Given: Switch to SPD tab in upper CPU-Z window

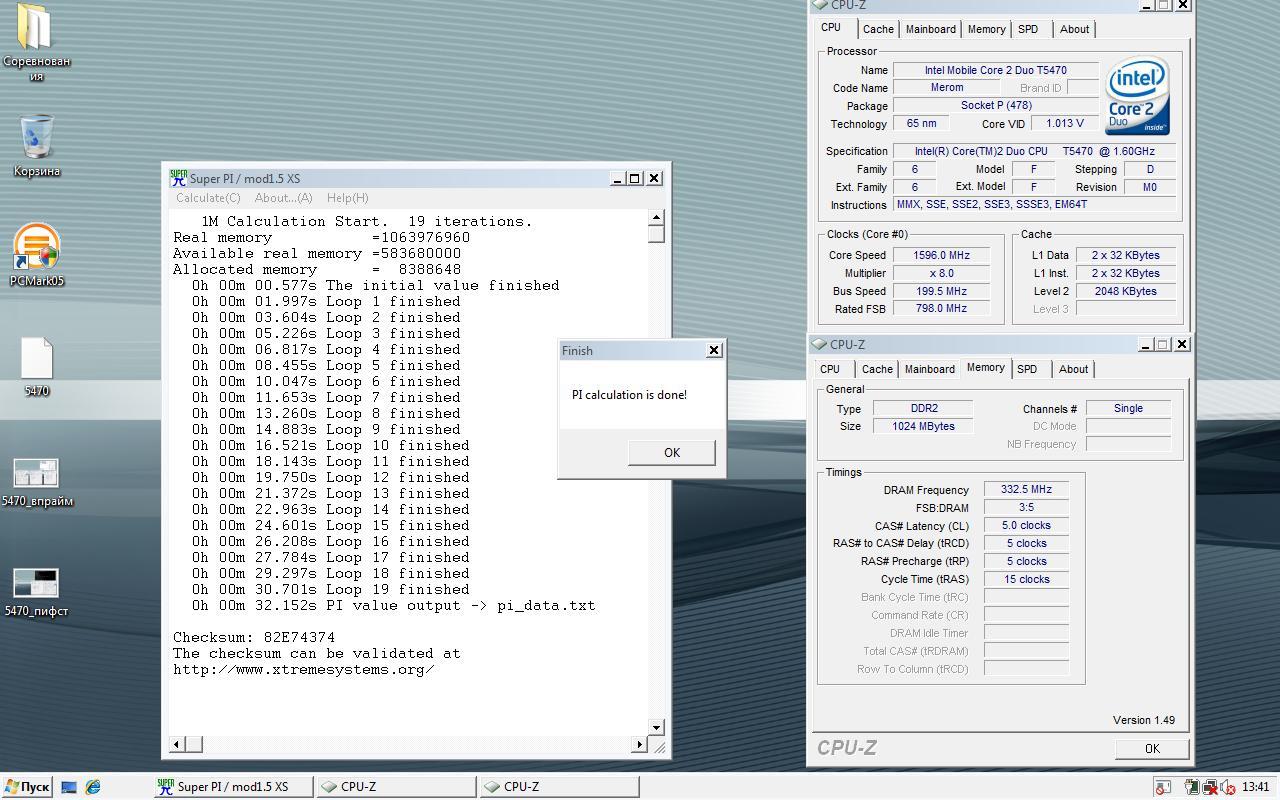Looking at the screenshot, I should (x=1028, y=29).
